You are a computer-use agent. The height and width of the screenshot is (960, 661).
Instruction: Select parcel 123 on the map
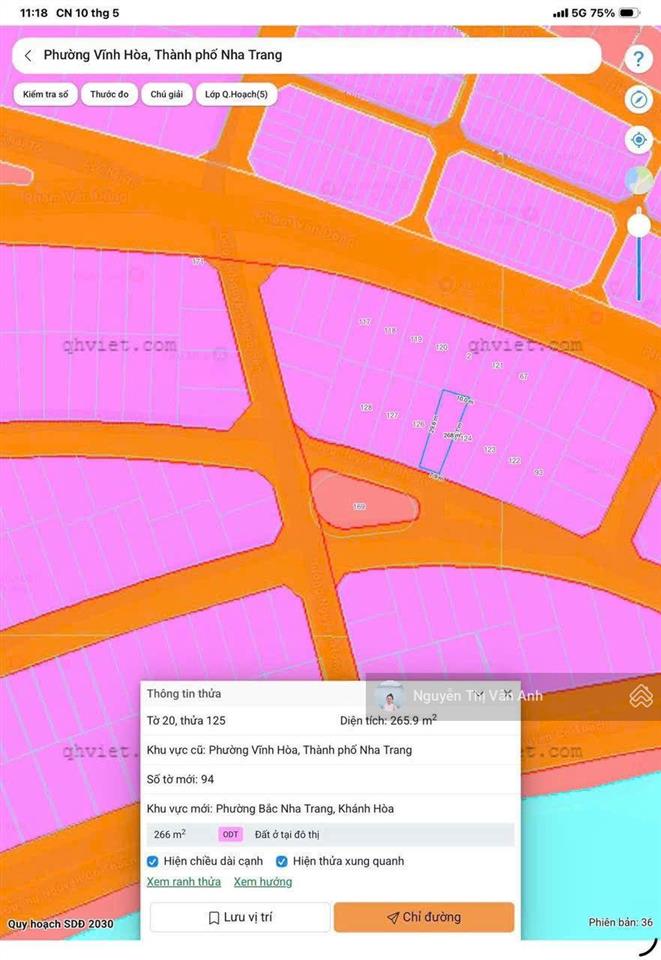click(x=490, y=449)
